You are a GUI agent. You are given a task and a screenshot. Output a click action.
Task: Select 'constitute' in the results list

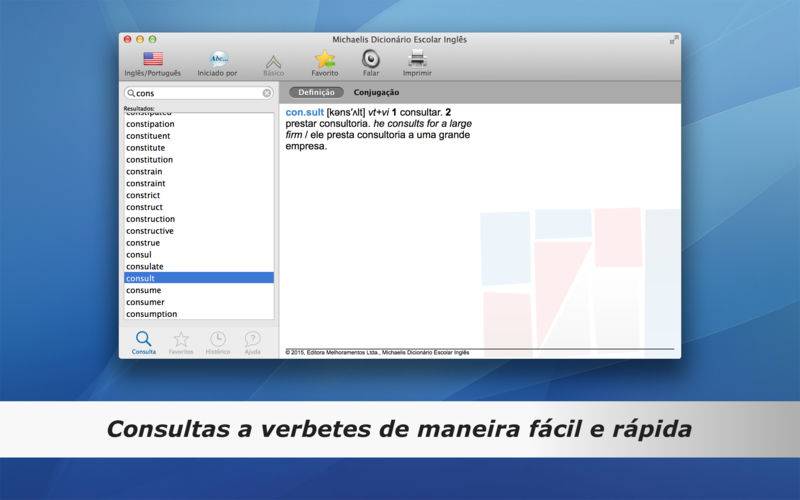click(199, 147)
